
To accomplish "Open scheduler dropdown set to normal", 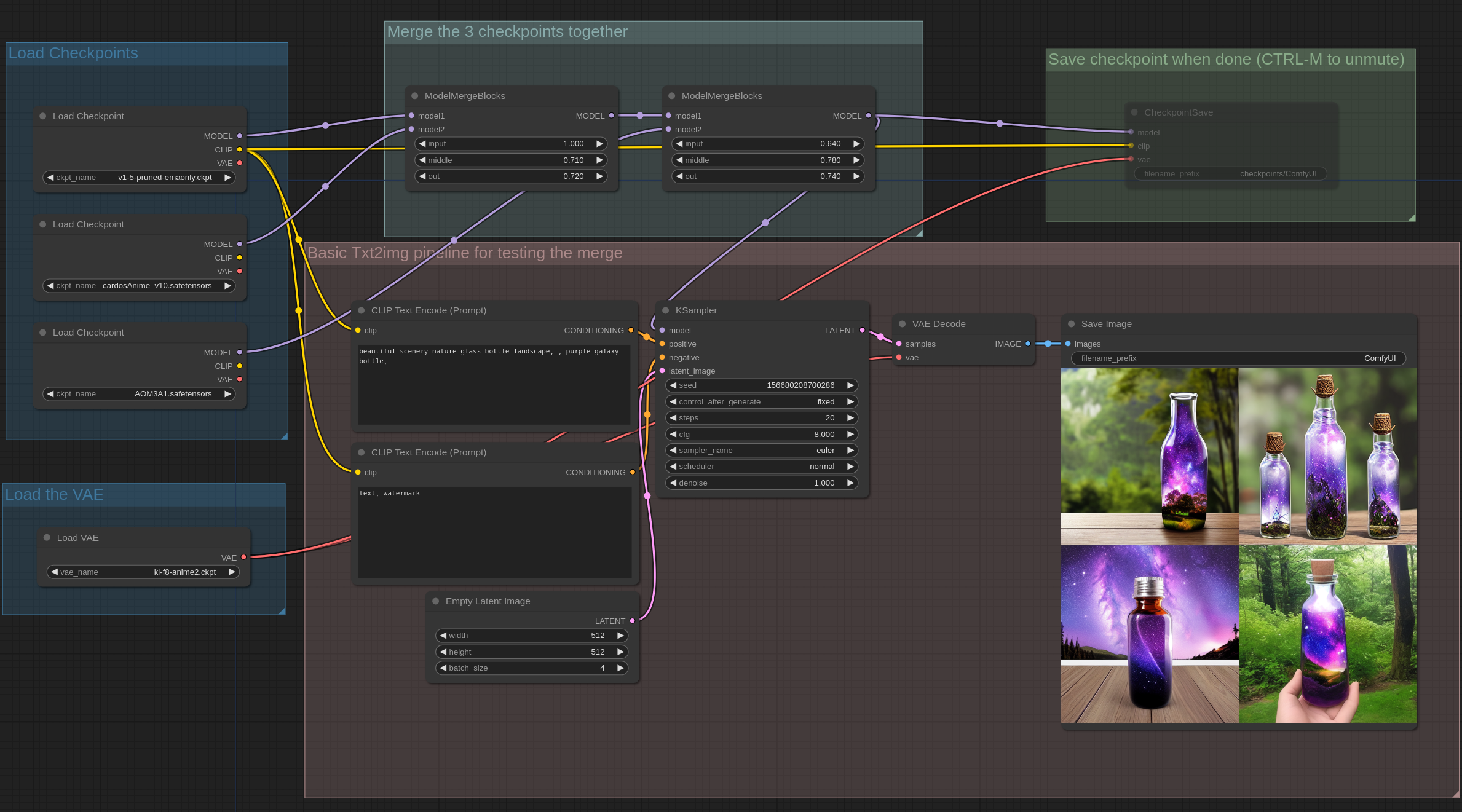I will 761,467.
